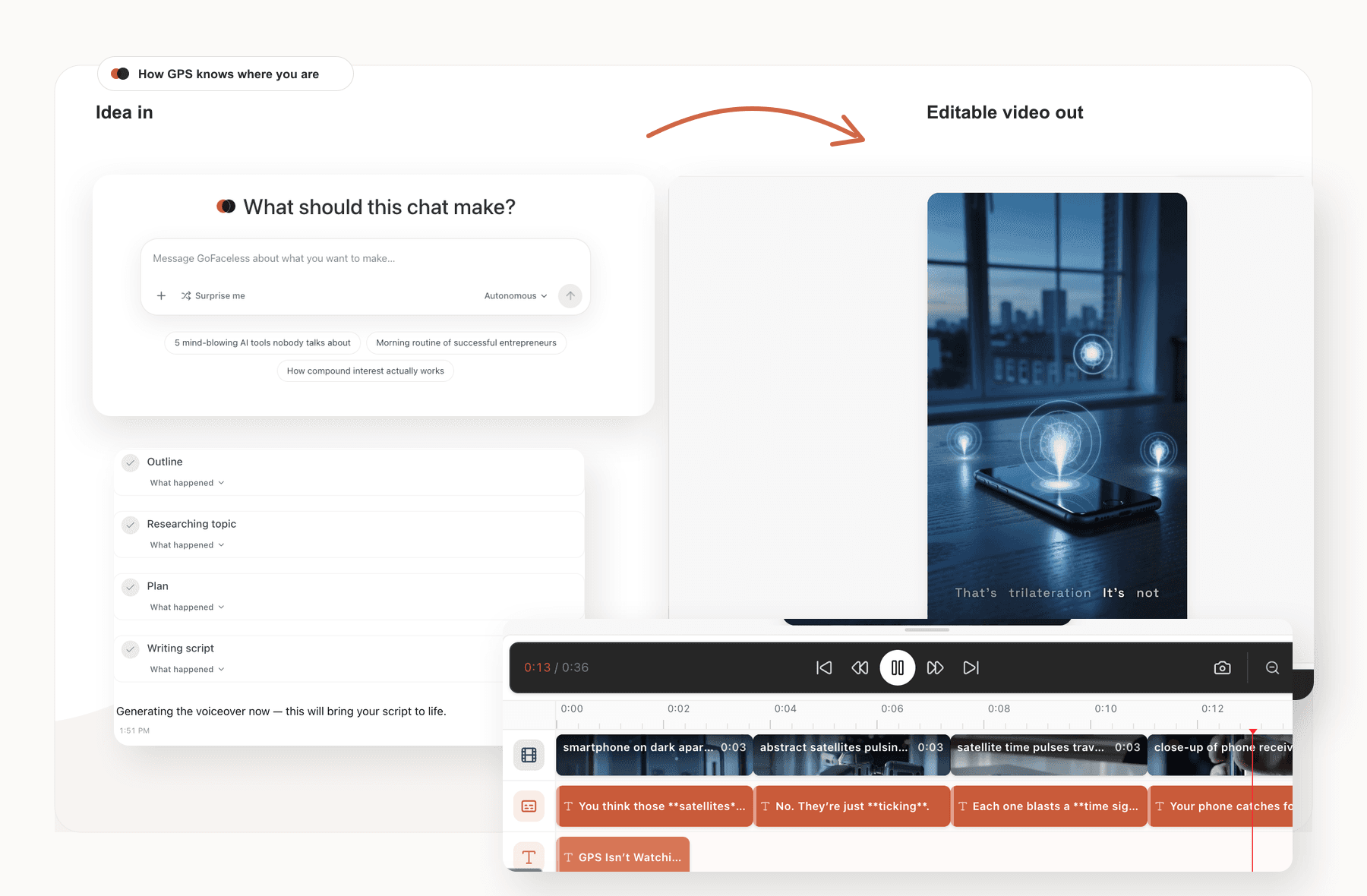The width and height of the screenshot is (1367, 896).
Task: Select '5 mind-blowing AI tools nobody talks about' suggestion
Action: click(x=263, y=343)
